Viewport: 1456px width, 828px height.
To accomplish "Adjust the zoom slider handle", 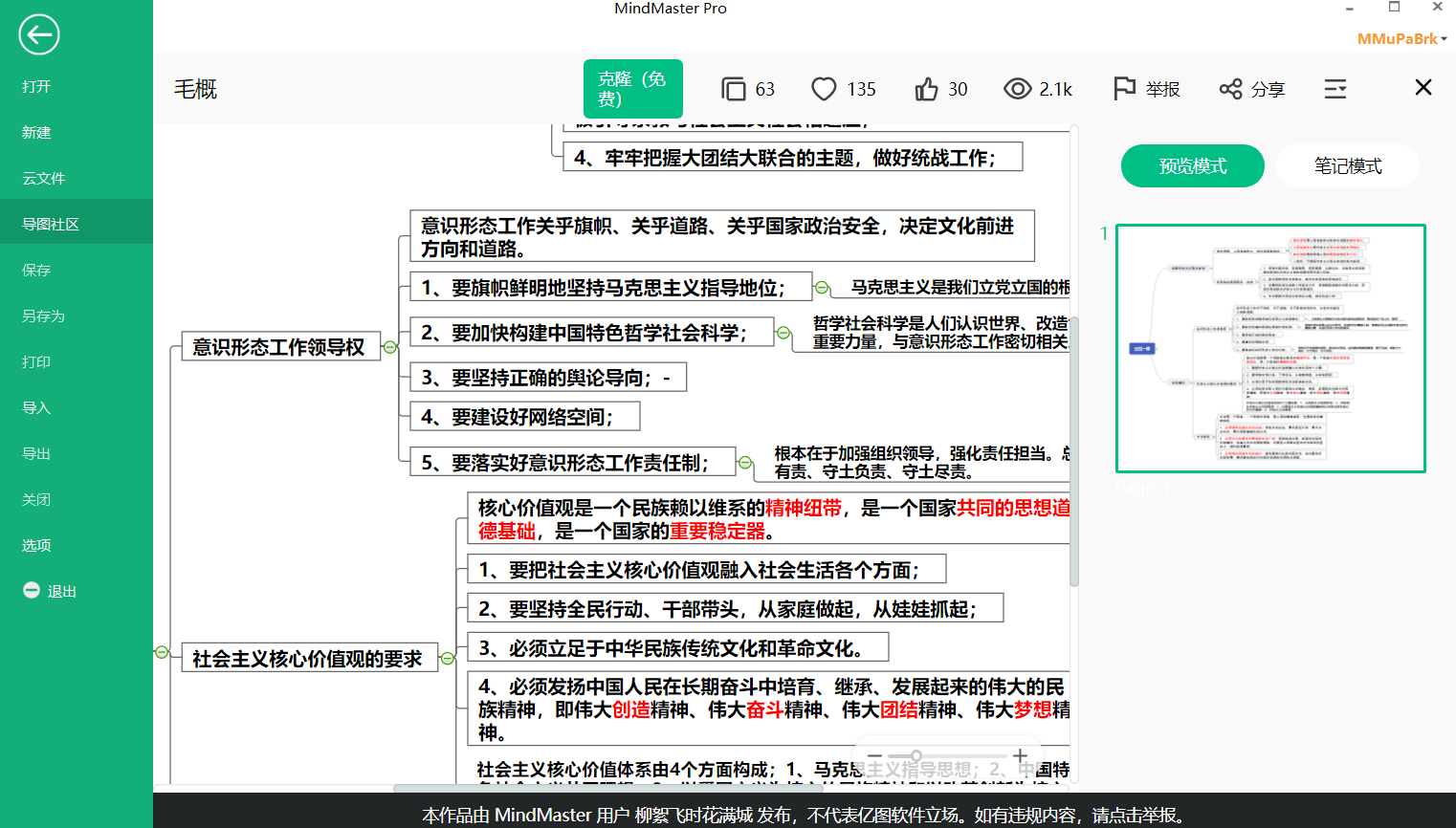I will click(916, 755).
